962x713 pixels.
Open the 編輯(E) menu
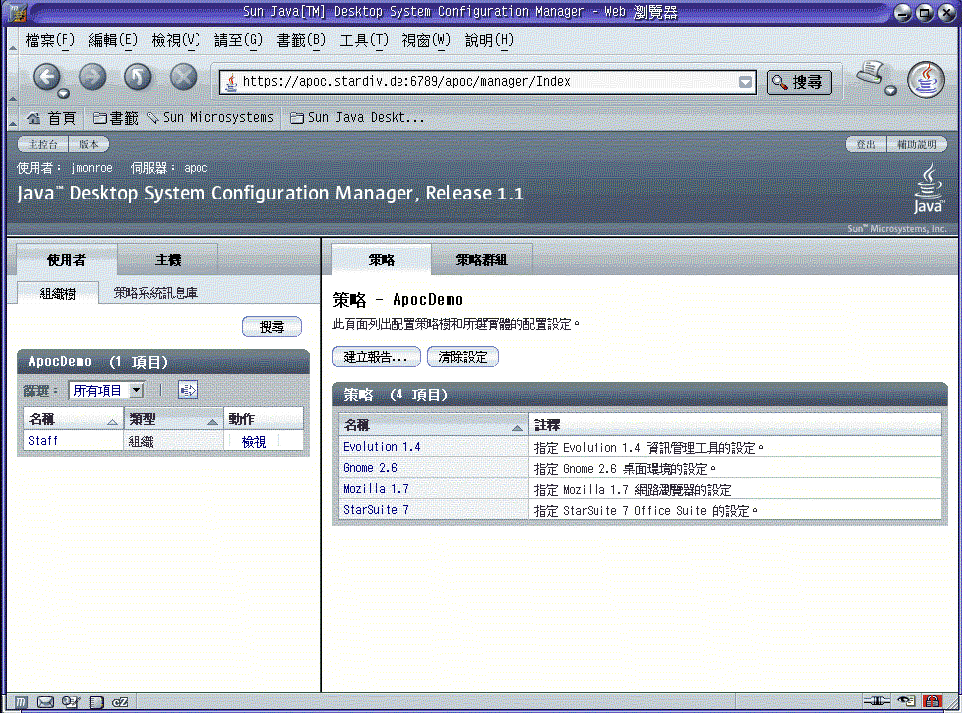pyautogui.click(x=113, y=40)
